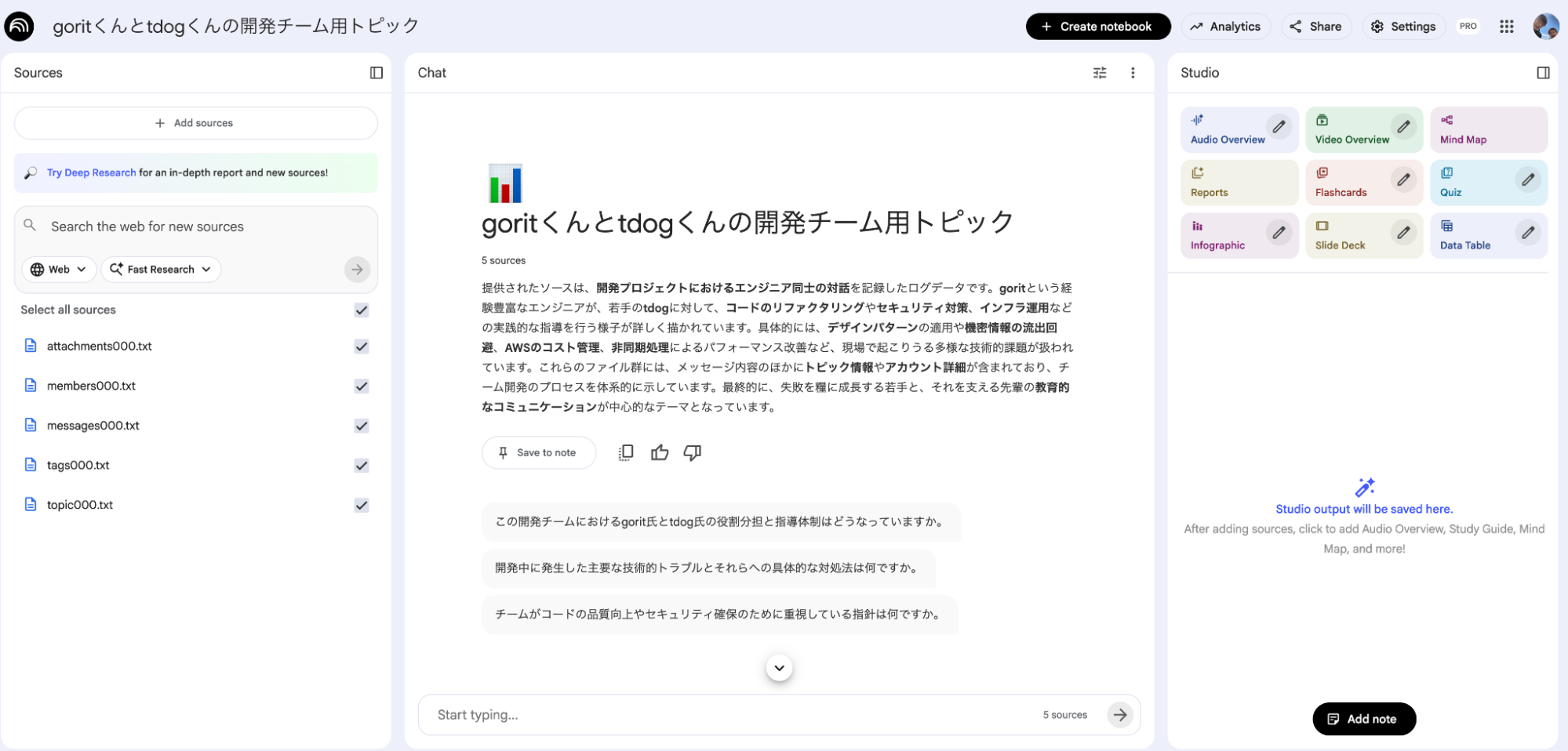Open chat more options menu
The width and height of the screenshot is (1568, 751).
click(1133, 73)
